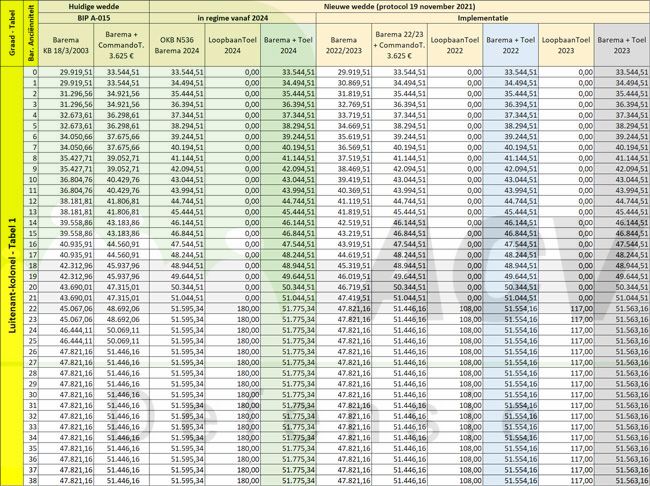The height and width of the screenshot is (486, 650).
Task: Select Barema + Toel 2024 value in row 17
Action: (289, 255)
